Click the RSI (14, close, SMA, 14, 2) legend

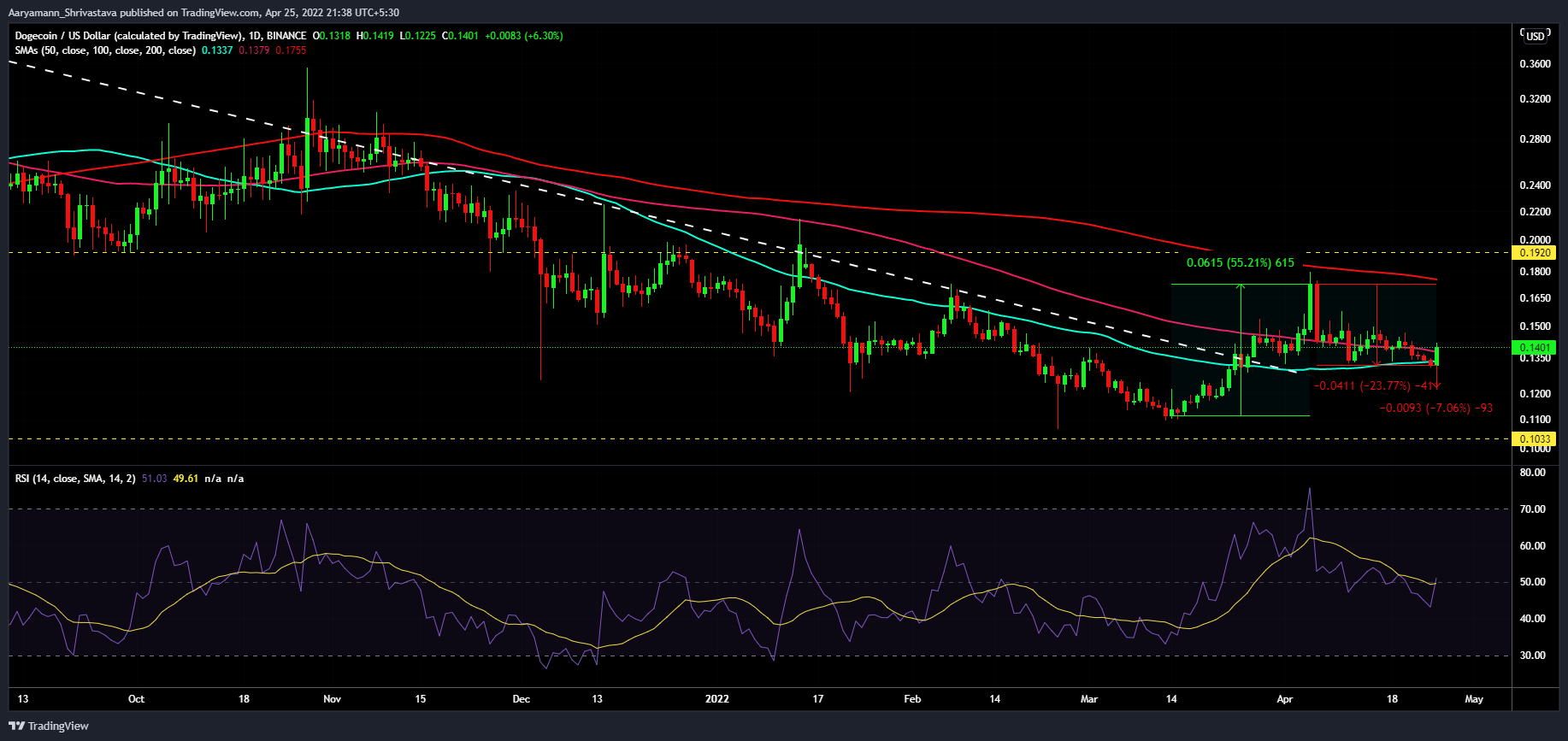(x=75, y=479)
